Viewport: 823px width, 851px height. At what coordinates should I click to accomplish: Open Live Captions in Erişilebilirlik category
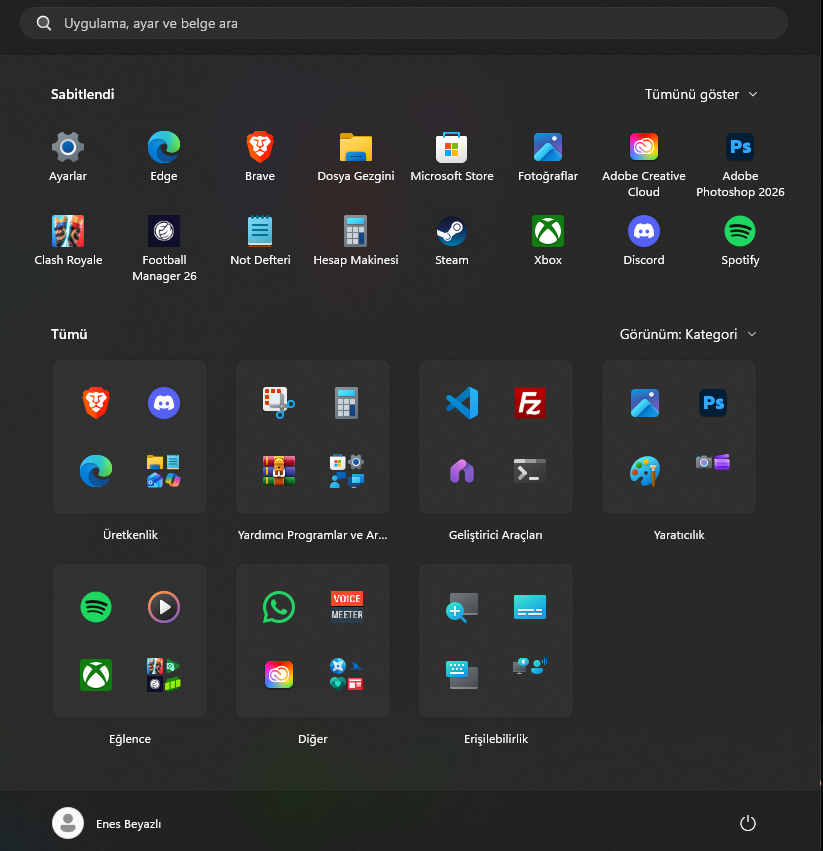coord(530,607)
